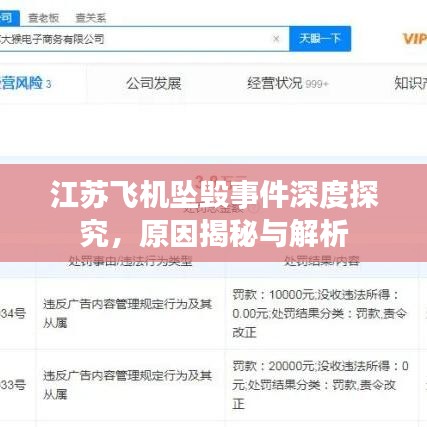Open the 知识产权 section

click(411, 83)
